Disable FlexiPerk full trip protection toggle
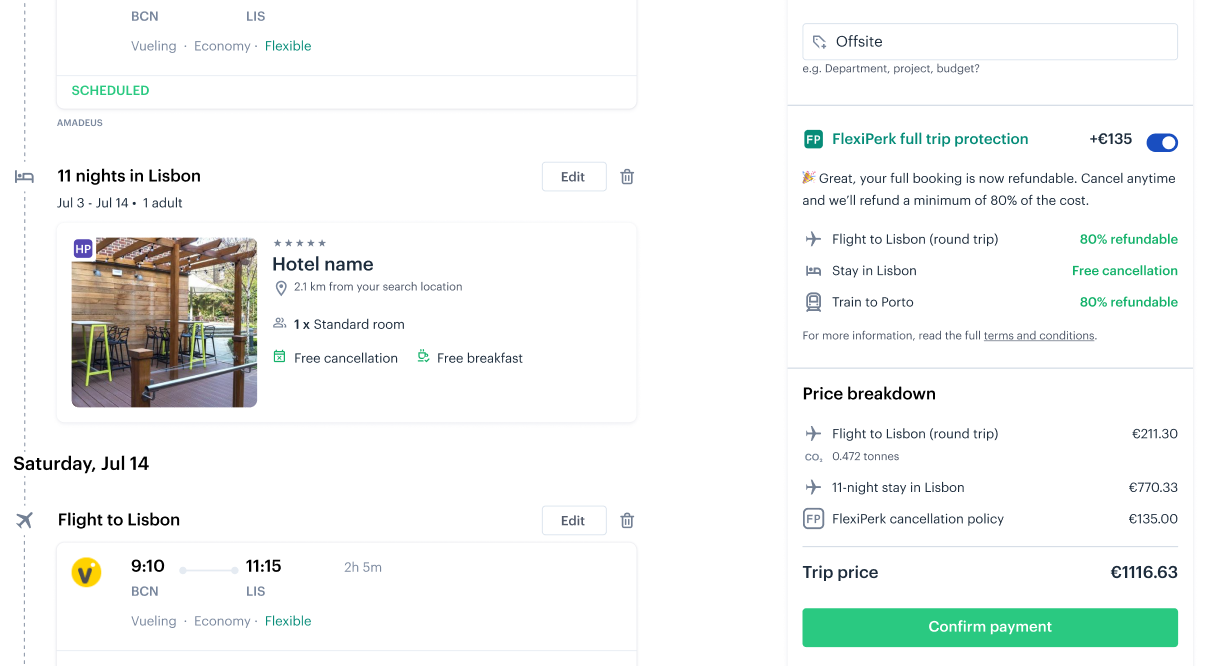 click(1162, 143)
